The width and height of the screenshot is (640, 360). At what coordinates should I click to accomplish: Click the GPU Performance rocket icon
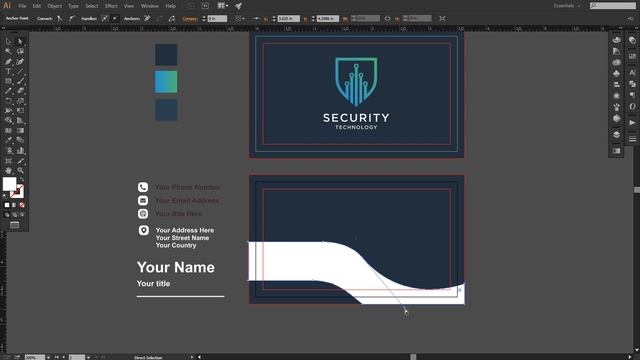(x=238, y=6)
